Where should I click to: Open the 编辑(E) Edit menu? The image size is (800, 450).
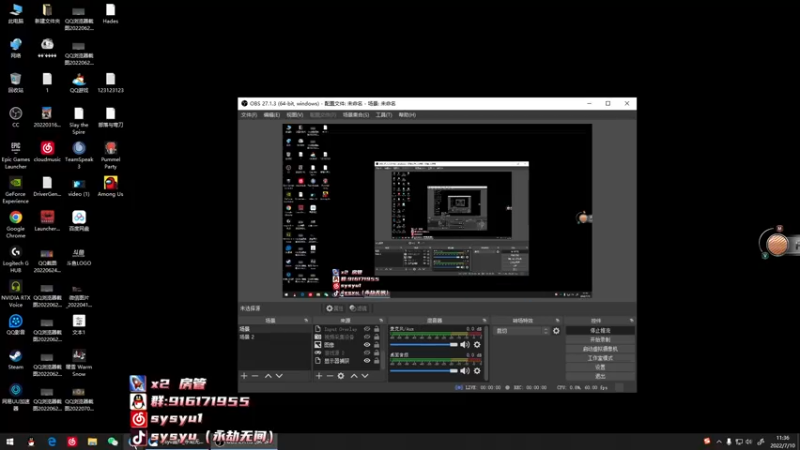tap(271, 115)
